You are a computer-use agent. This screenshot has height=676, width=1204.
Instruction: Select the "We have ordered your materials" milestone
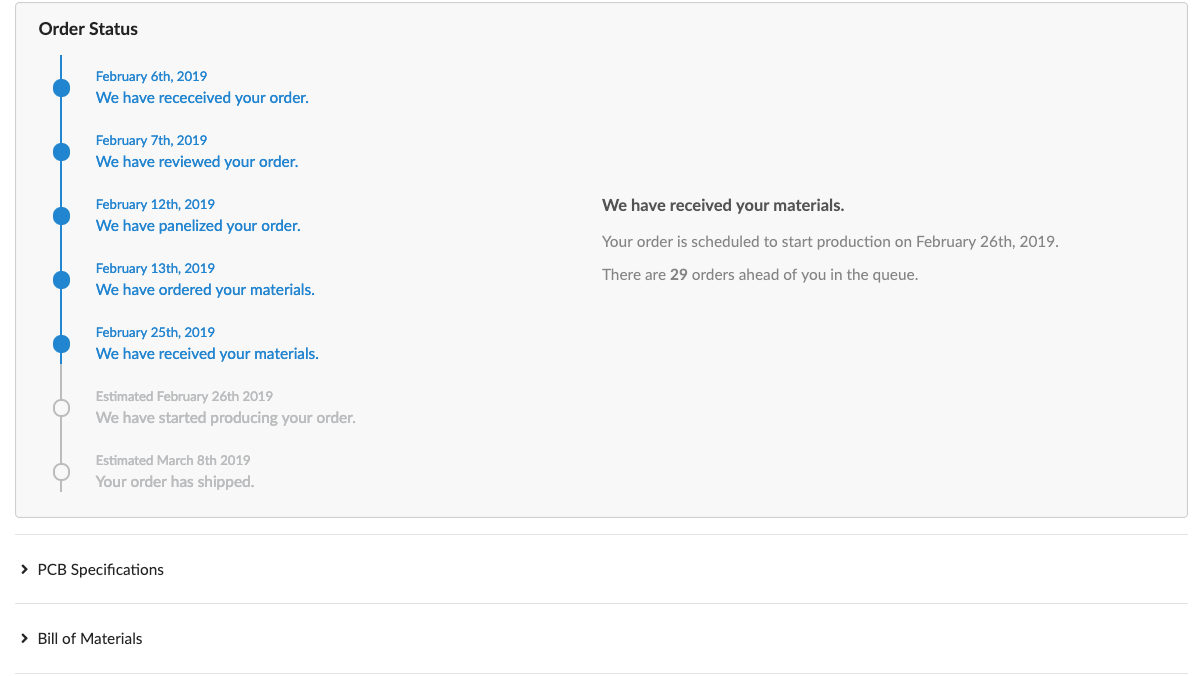[x=204, y=289]
